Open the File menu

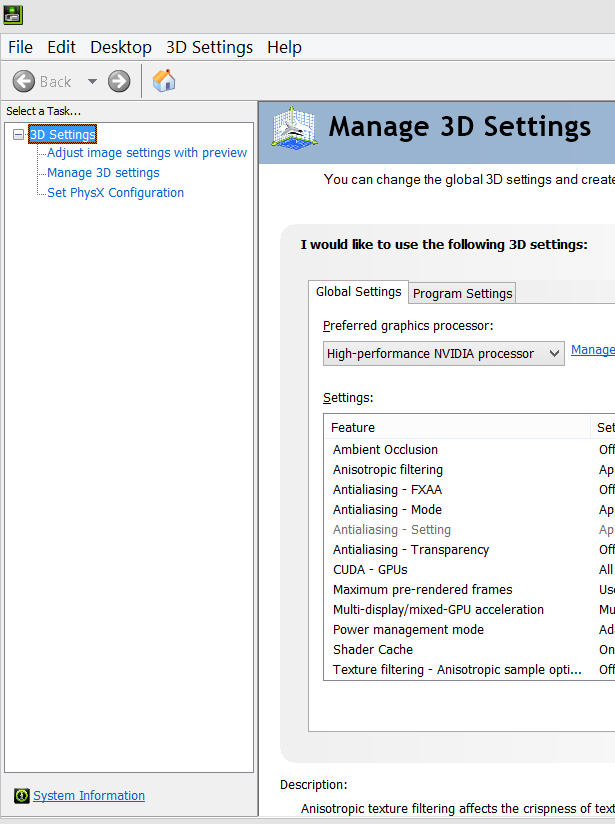click(x=20, y=47)
